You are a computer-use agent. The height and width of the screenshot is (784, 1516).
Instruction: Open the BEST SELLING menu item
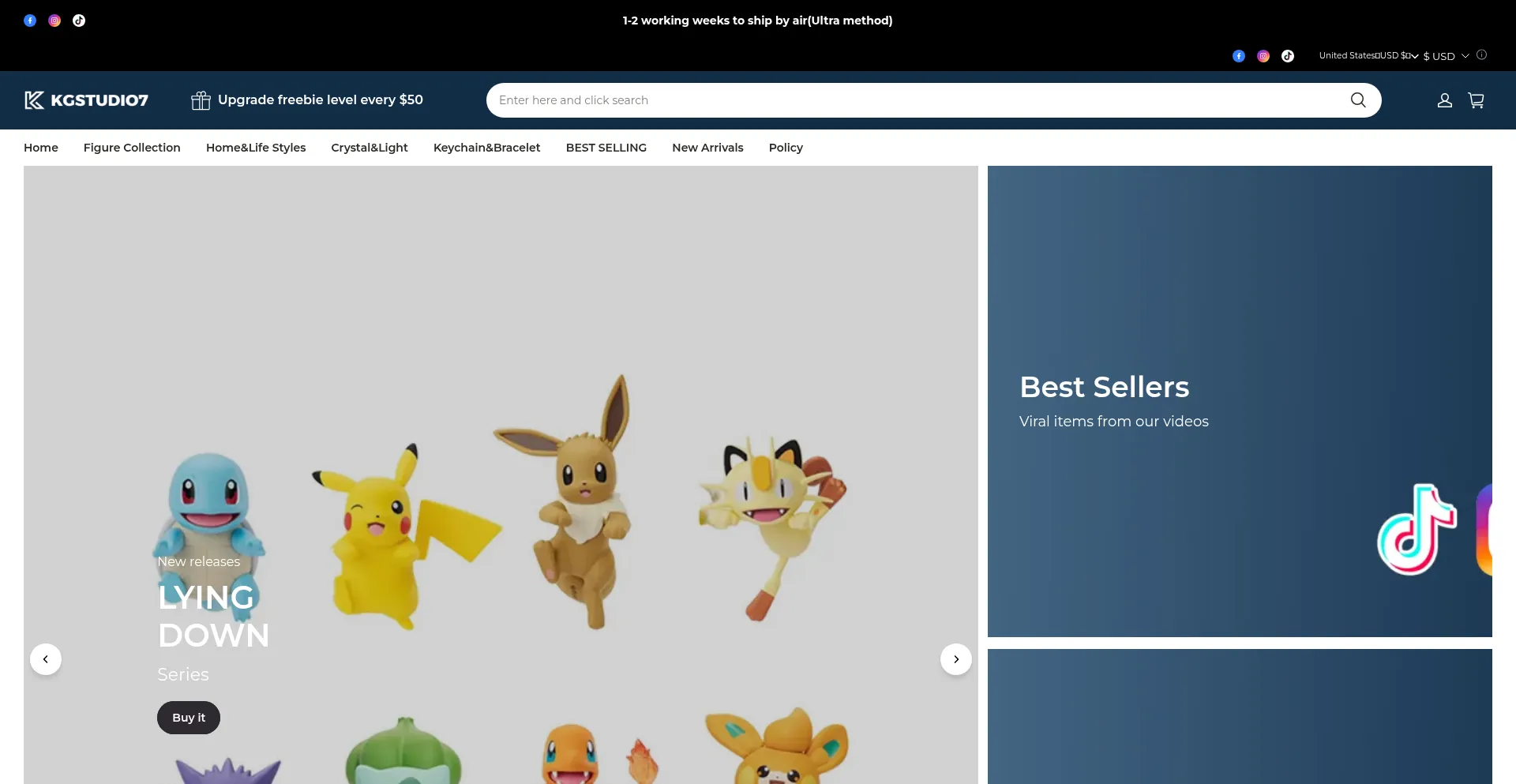606,148
